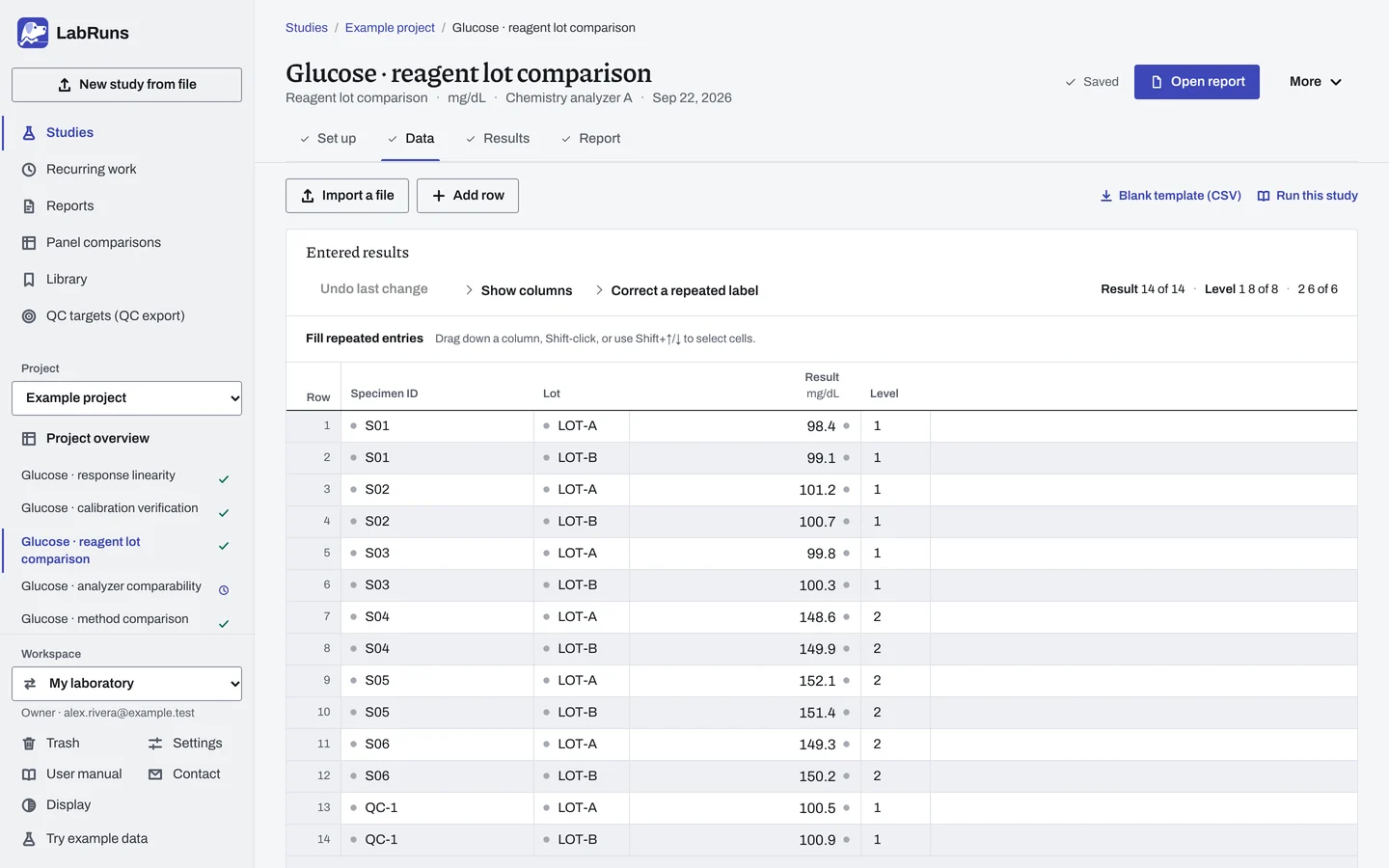The image size is (1389, 868).
Task: Click the Contact envelope icon
Action: (x=155, y=774)
